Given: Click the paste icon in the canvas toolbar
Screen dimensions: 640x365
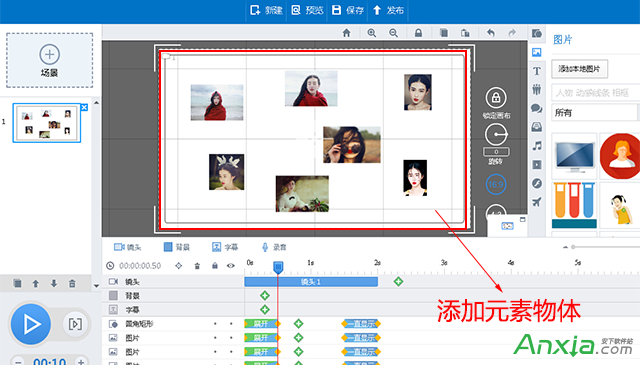Looking at the screenshot, I should pyautogui.click(x=465, y=33).
